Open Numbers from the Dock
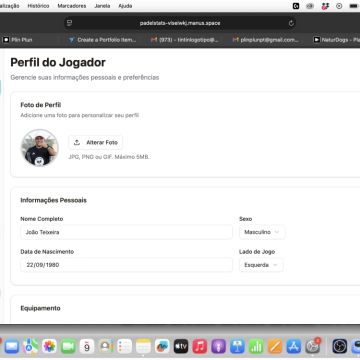 (256, 347)
